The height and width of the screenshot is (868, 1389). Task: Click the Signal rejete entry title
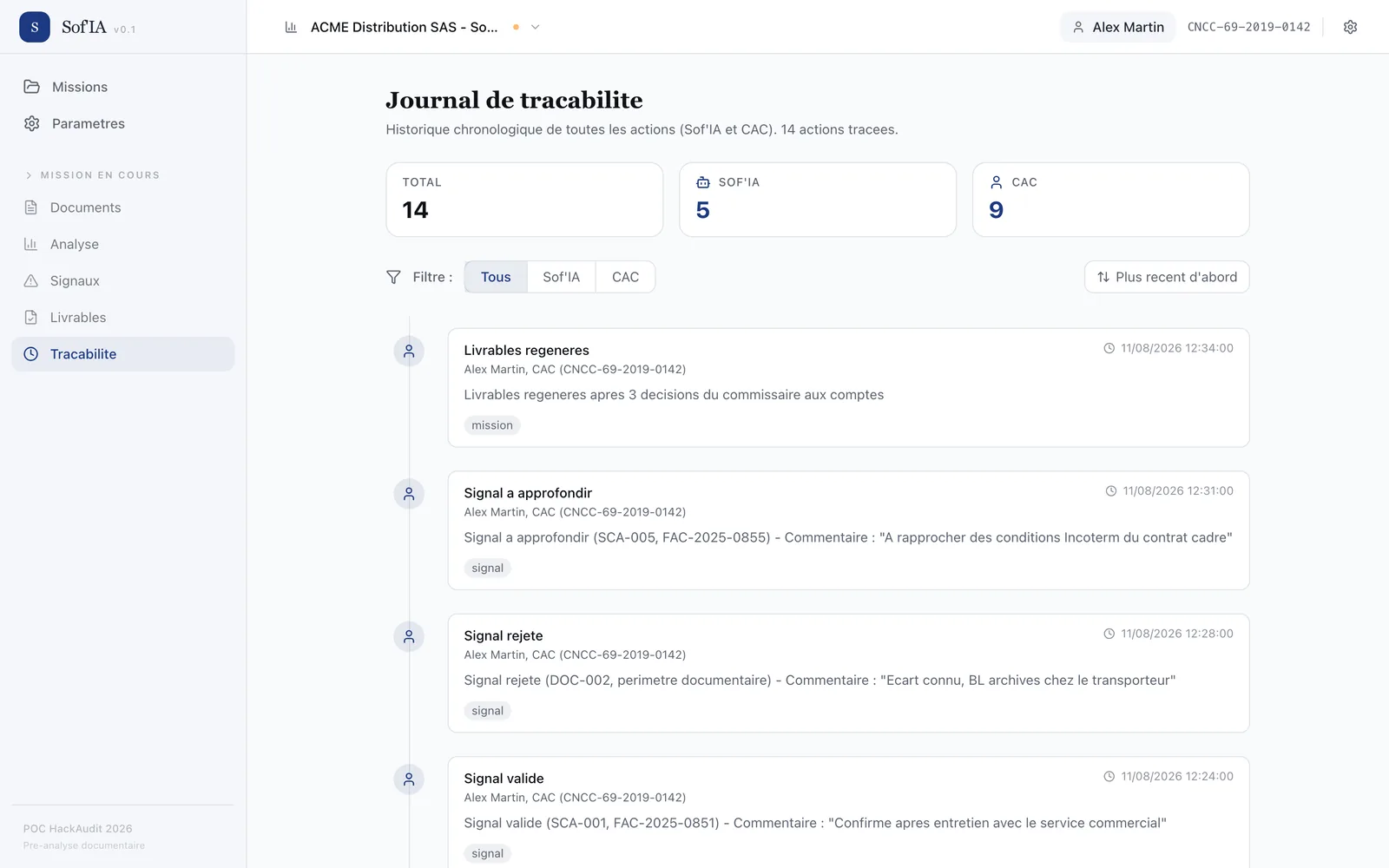504,636
